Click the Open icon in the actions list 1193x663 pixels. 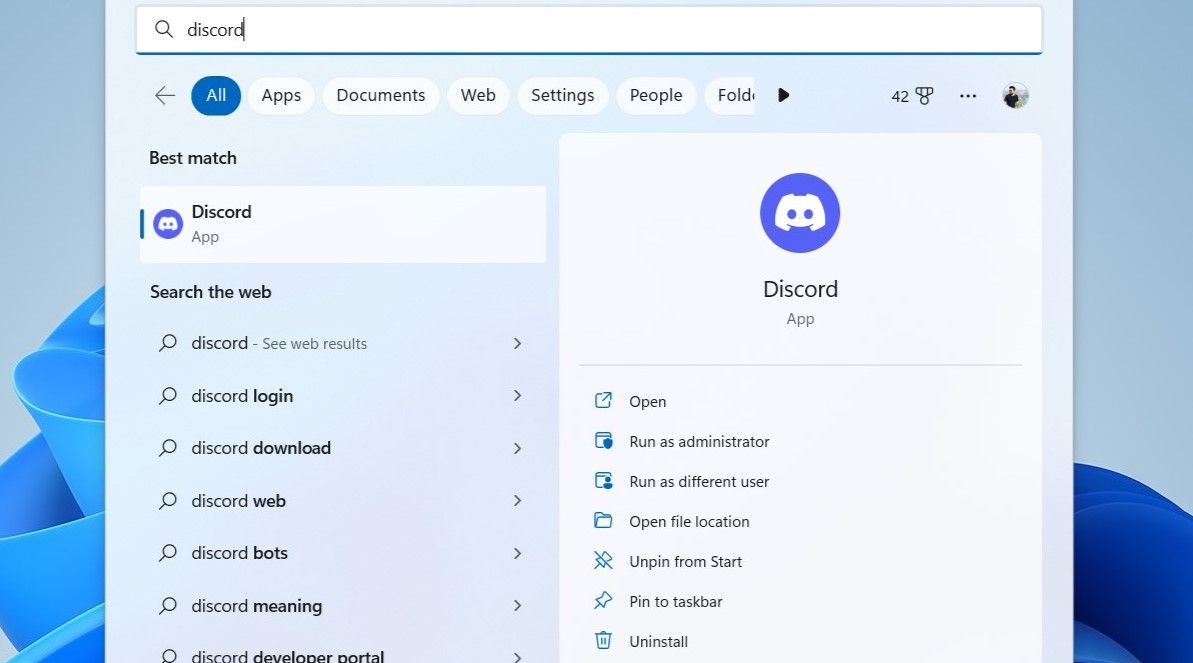[603, 400]
